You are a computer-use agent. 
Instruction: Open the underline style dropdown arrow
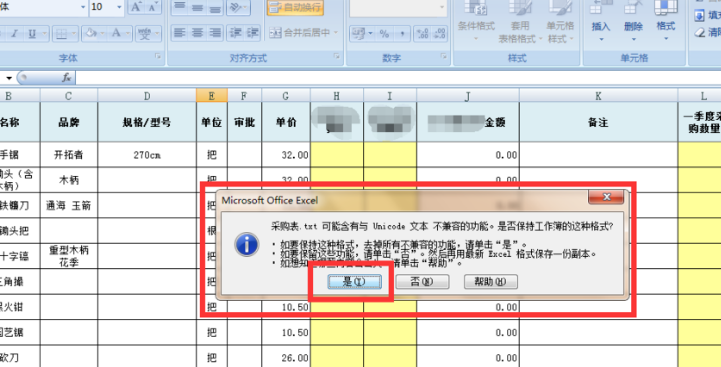click(x=45, y=33)
